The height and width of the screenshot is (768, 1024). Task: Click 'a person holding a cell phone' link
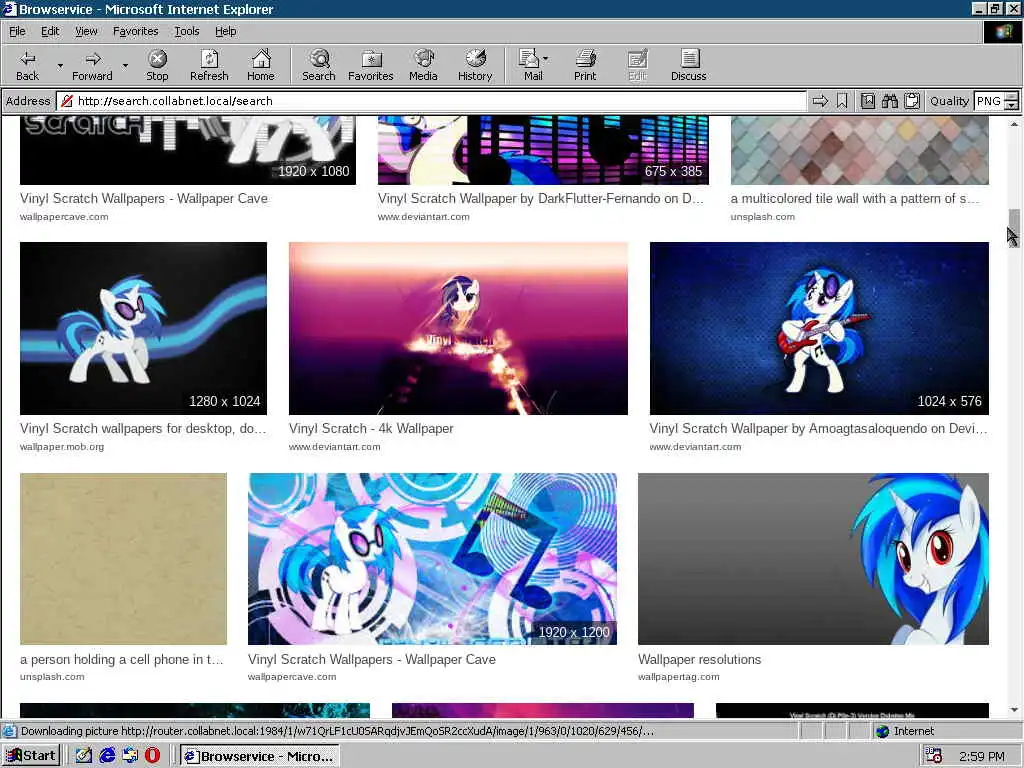click(x=121, y=660)
